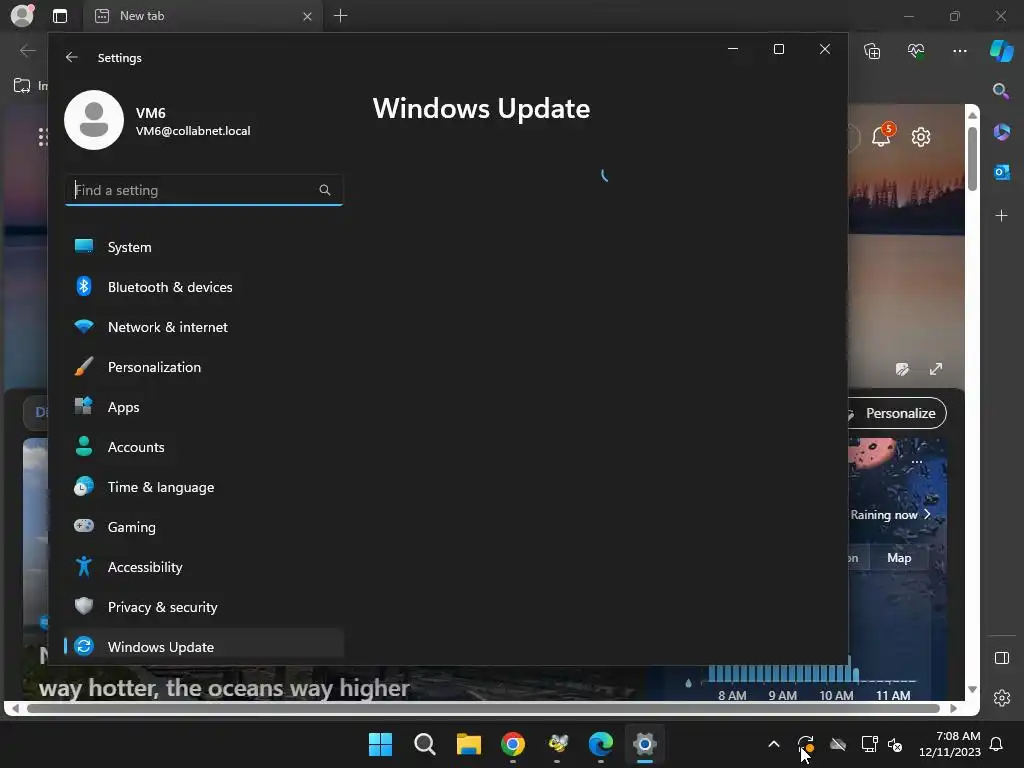1024x768 pixels.
Task: Click the Gaming controller icon
Action: point(84,526)
